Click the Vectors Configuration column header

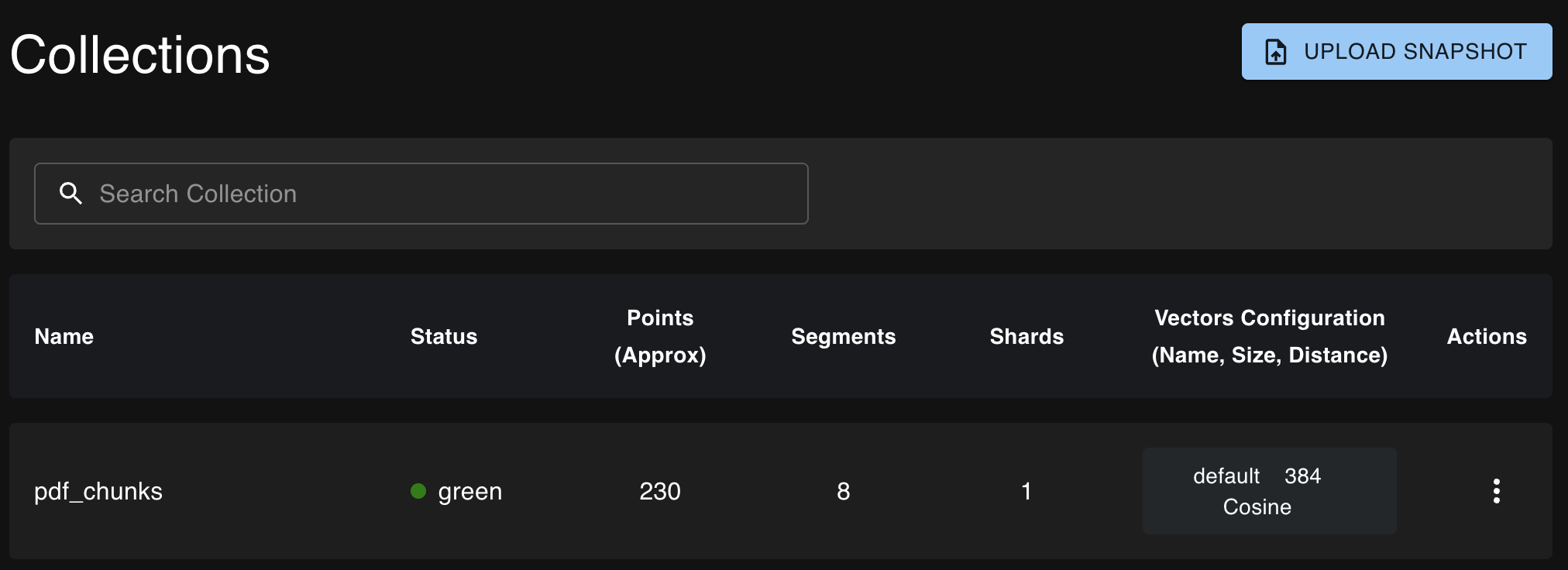click(x=1269, y=336)
